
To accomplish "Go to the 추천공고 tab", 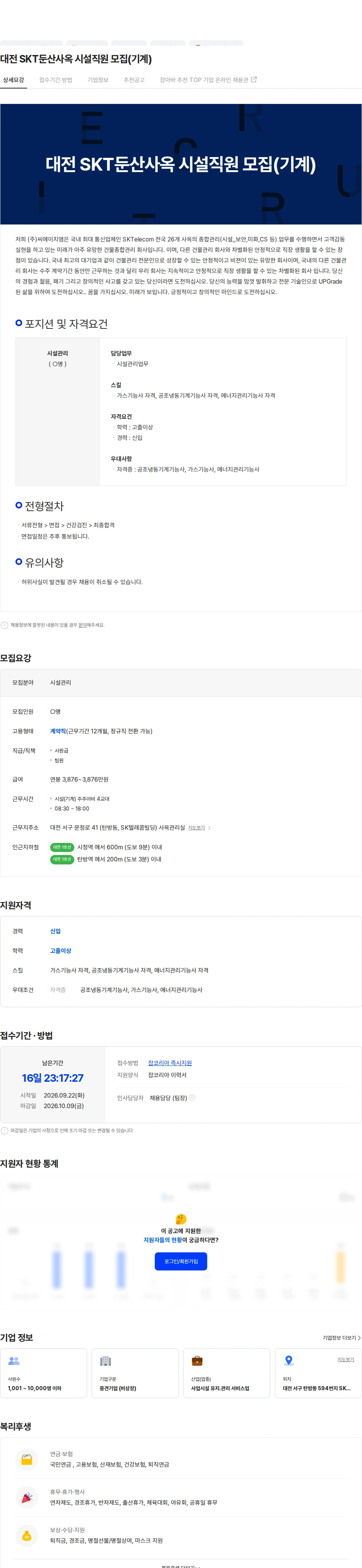I will click(x=134, y=80).
